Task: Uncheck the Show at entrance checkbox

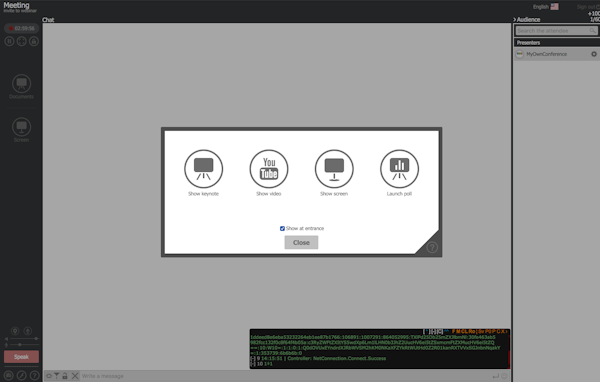Action: [x=282, y=229]
